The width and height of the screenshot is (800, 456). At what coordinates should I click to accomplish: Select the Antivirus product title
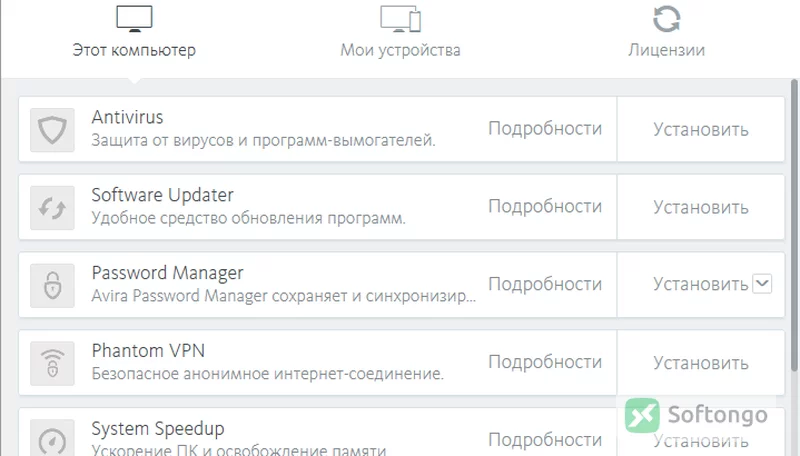click(128, 117)
